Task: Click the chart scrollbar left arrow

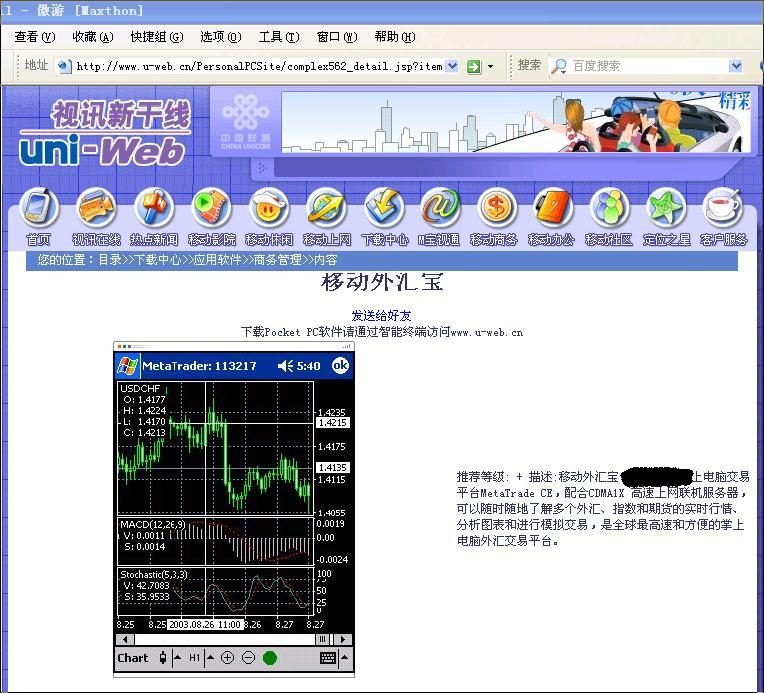Action: pos(125,639)
